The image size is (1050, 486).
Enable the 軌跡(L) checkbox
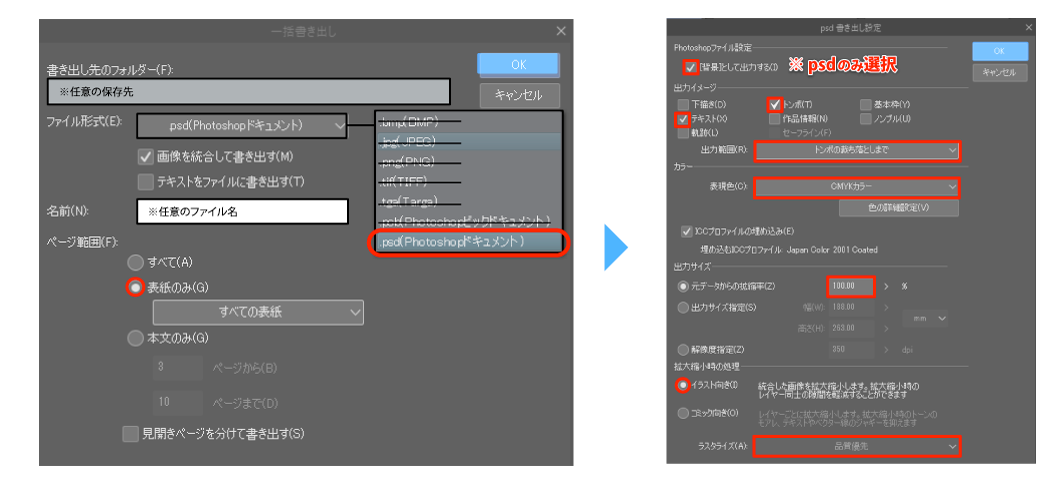683,133
